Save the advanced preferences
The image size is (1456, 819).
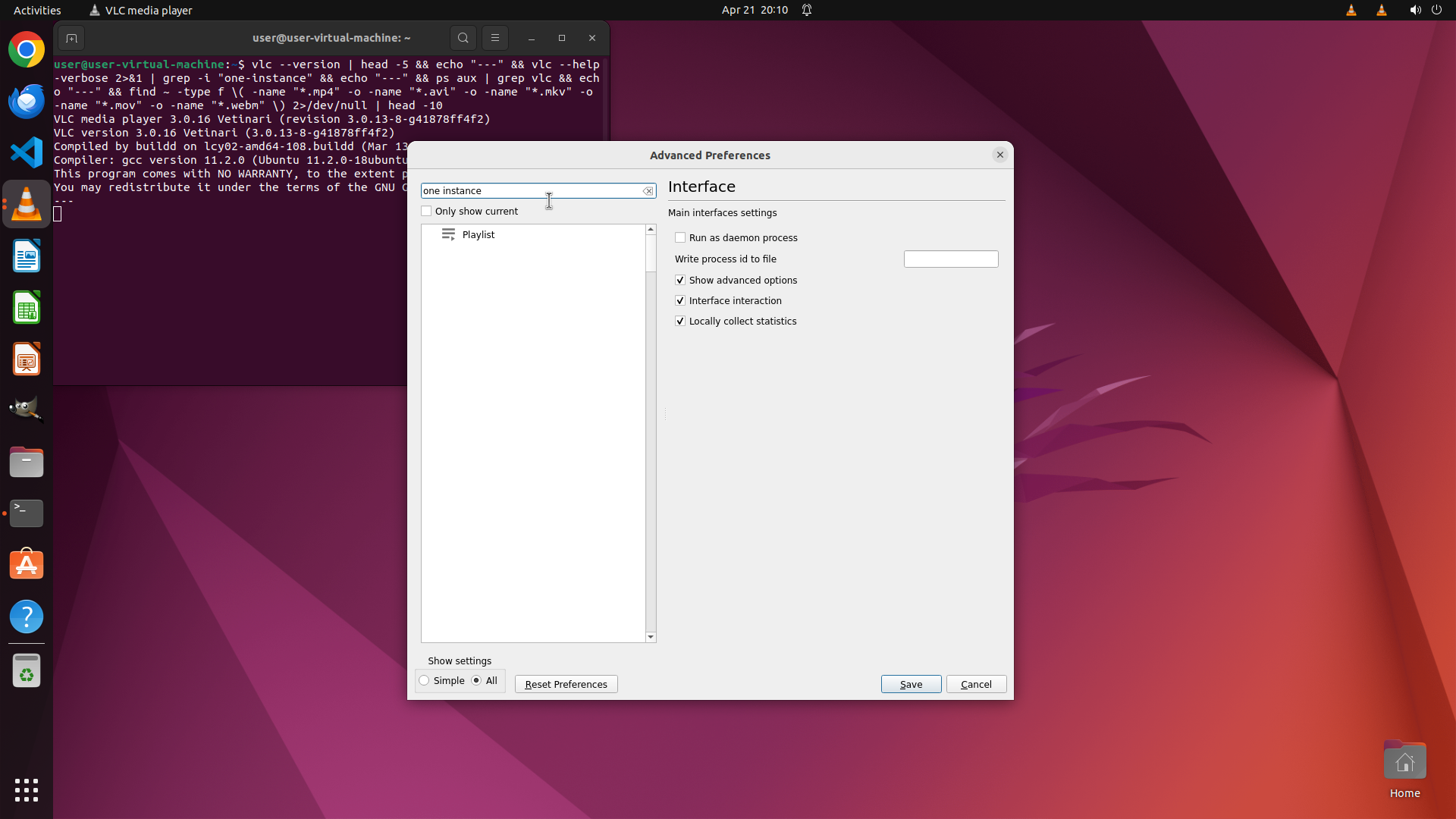click(x=911, y=684)
